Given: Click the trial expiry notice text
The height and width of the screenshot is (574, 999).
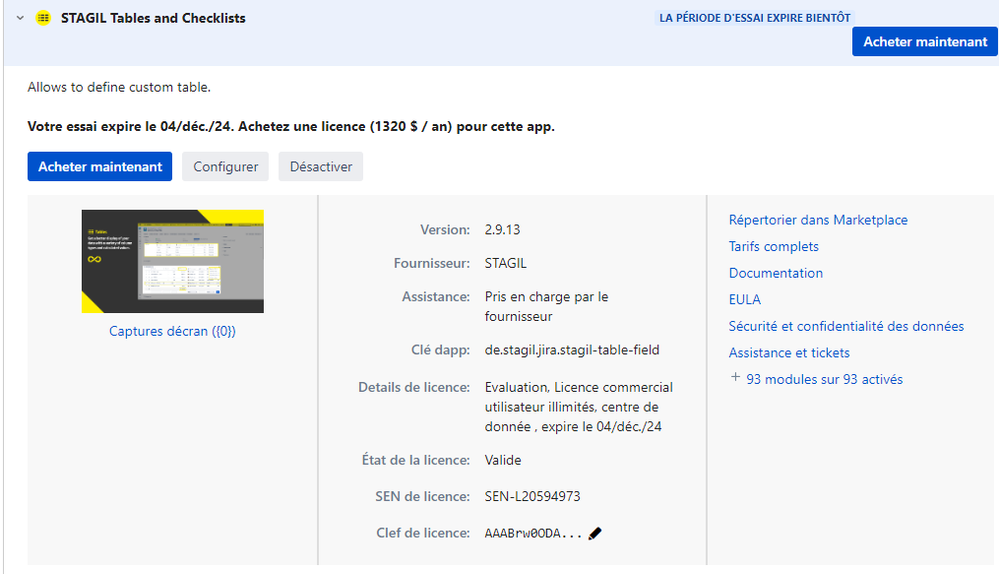Looking at the screenshot, I should pos(291,126).
